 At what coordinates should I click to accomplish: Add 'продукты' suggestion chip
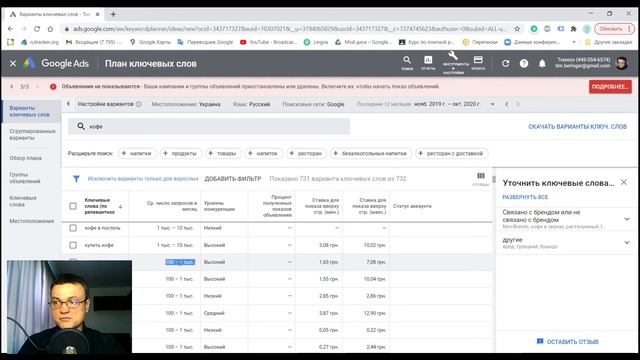180,153
